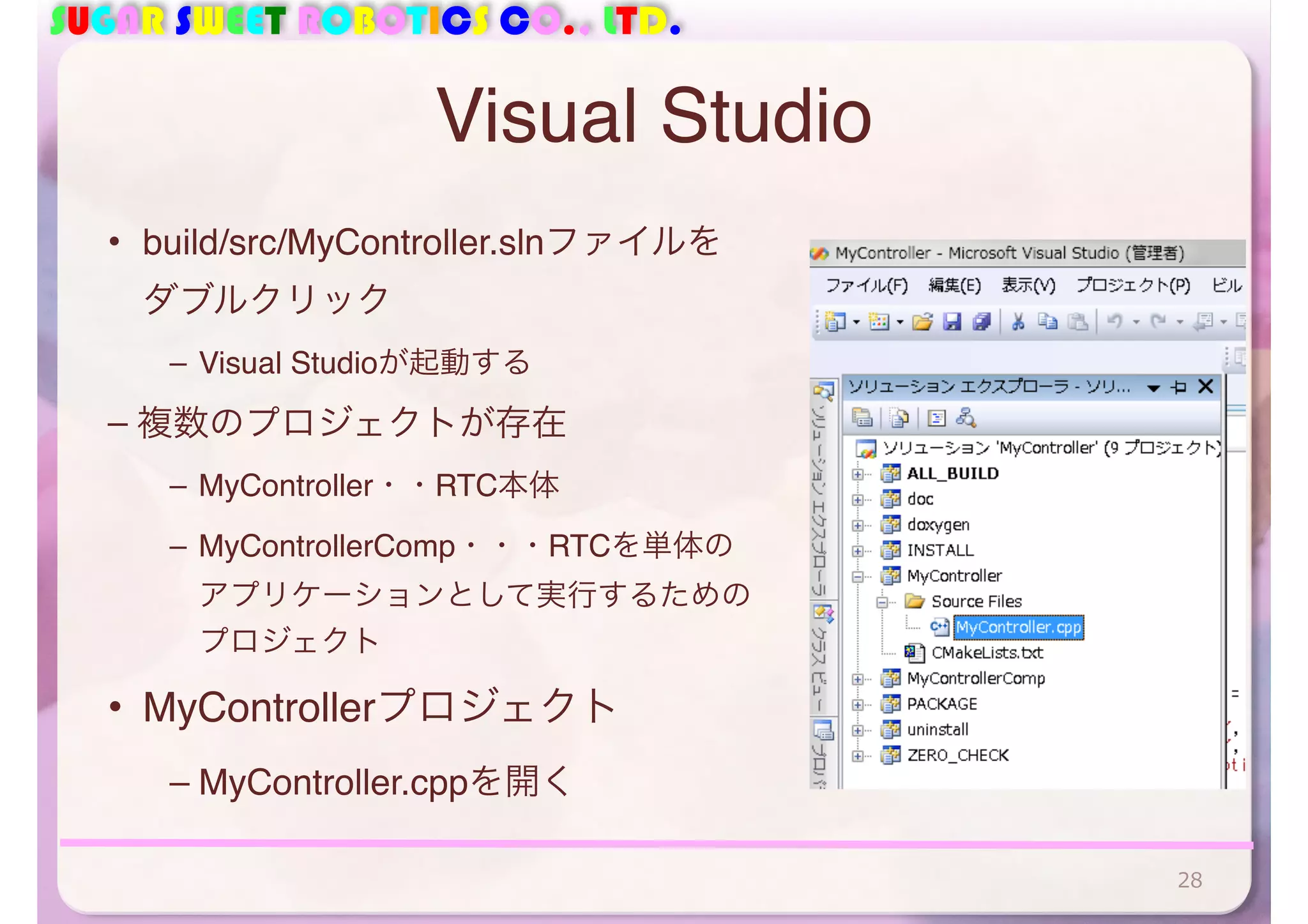Select the CMakeLists.txt tree item
This screenshot has width=1308, height=924.
pyautogui.click(x=987, y=653)
